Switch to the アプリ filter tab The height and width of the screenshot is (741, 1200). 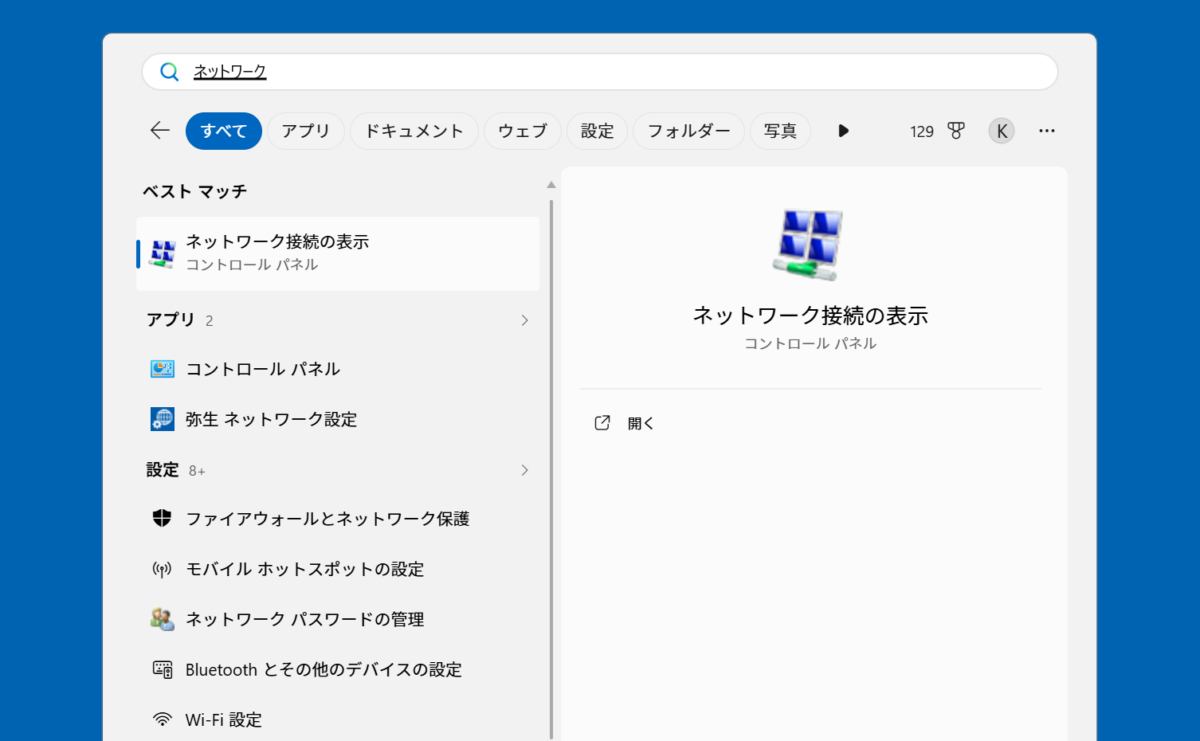click(306, 131)
